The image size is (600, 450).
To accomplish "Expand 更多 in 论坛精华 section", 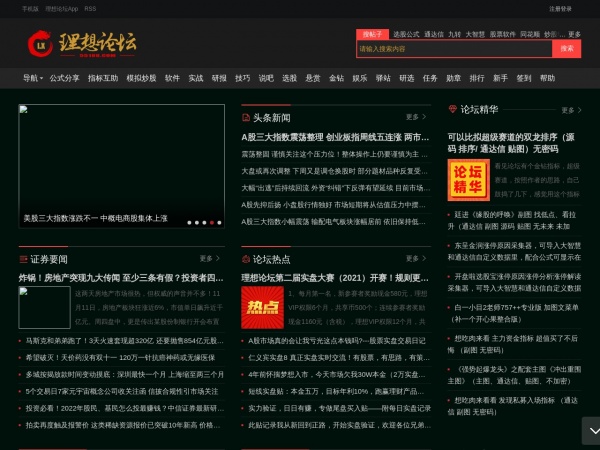I will click(570, 110).
